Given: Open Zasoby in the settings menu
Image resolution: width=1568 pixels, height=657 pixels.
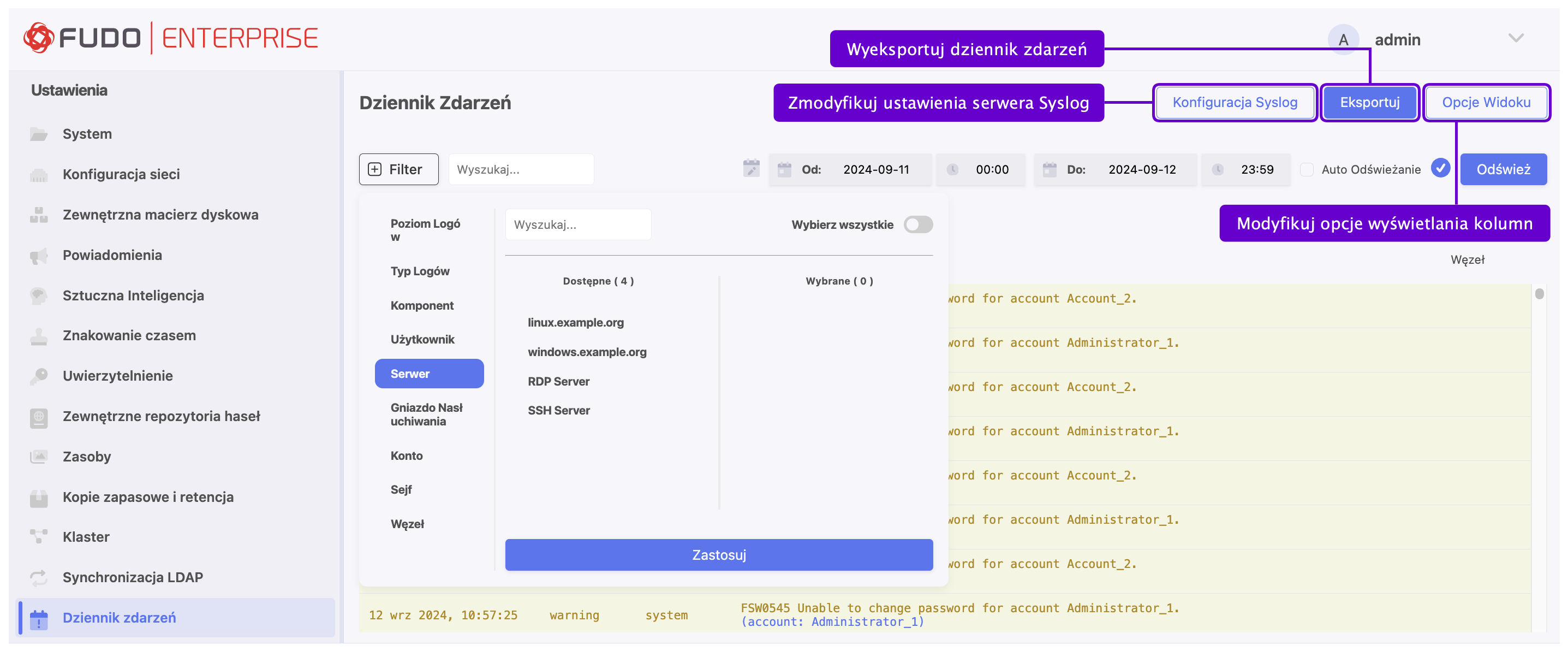Looking at the screenshot, I should [86, 457].
